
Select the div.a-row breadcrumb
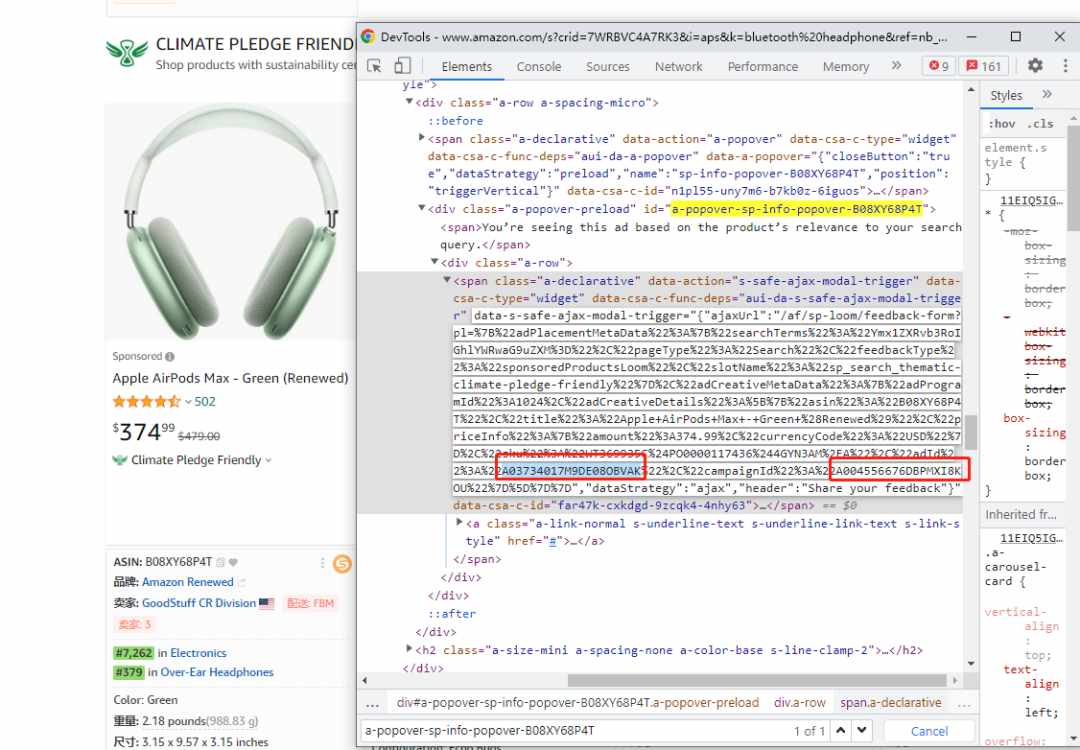799,703
